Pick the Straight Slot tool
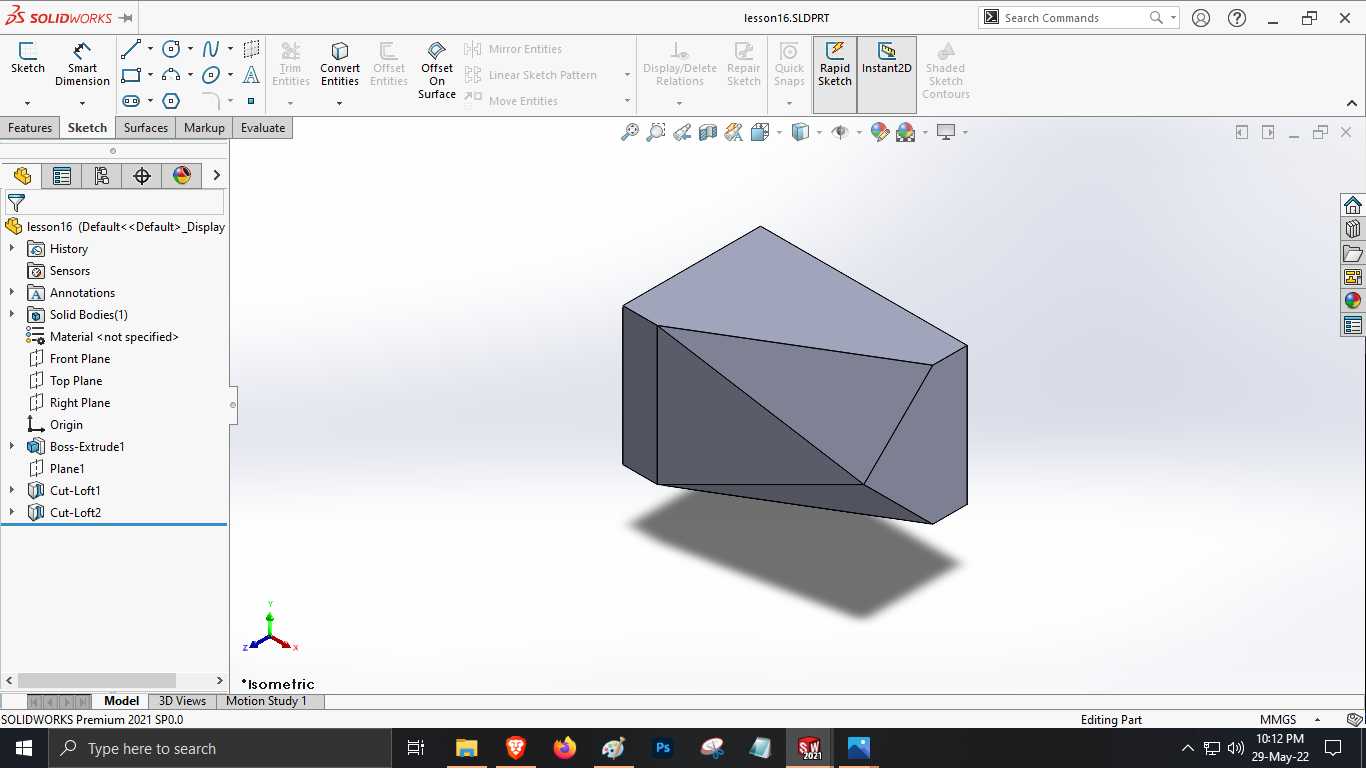This screenshot has width=1366, height=780. click(x=131, y=101)
